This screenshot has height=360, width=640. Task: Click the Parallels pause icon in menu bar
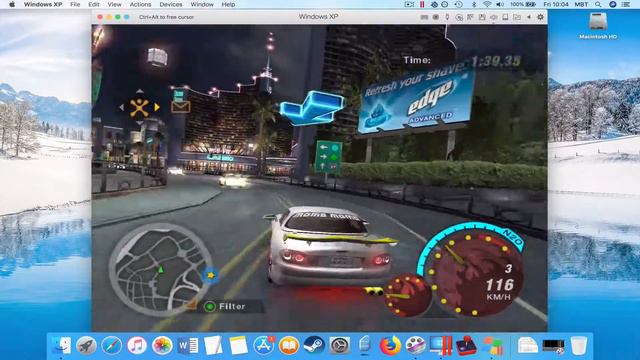[x=422, y=4]
